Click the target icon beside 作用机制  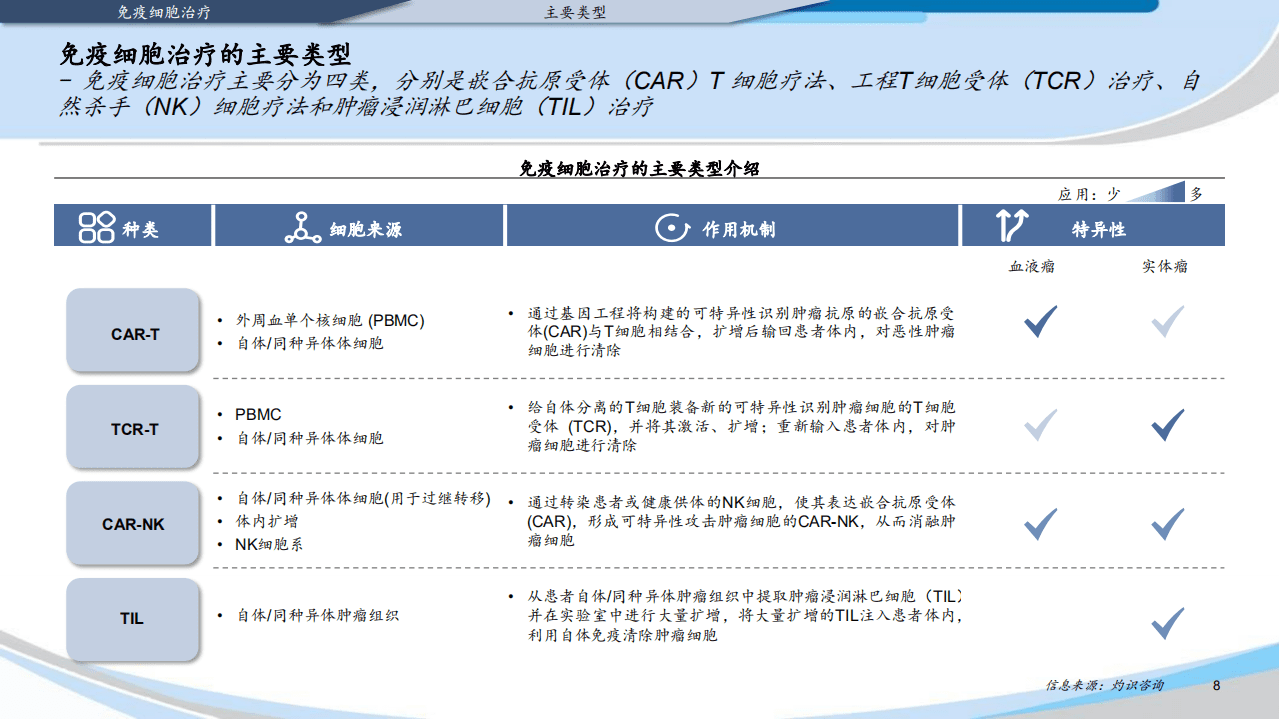click(x=670, y=226)
